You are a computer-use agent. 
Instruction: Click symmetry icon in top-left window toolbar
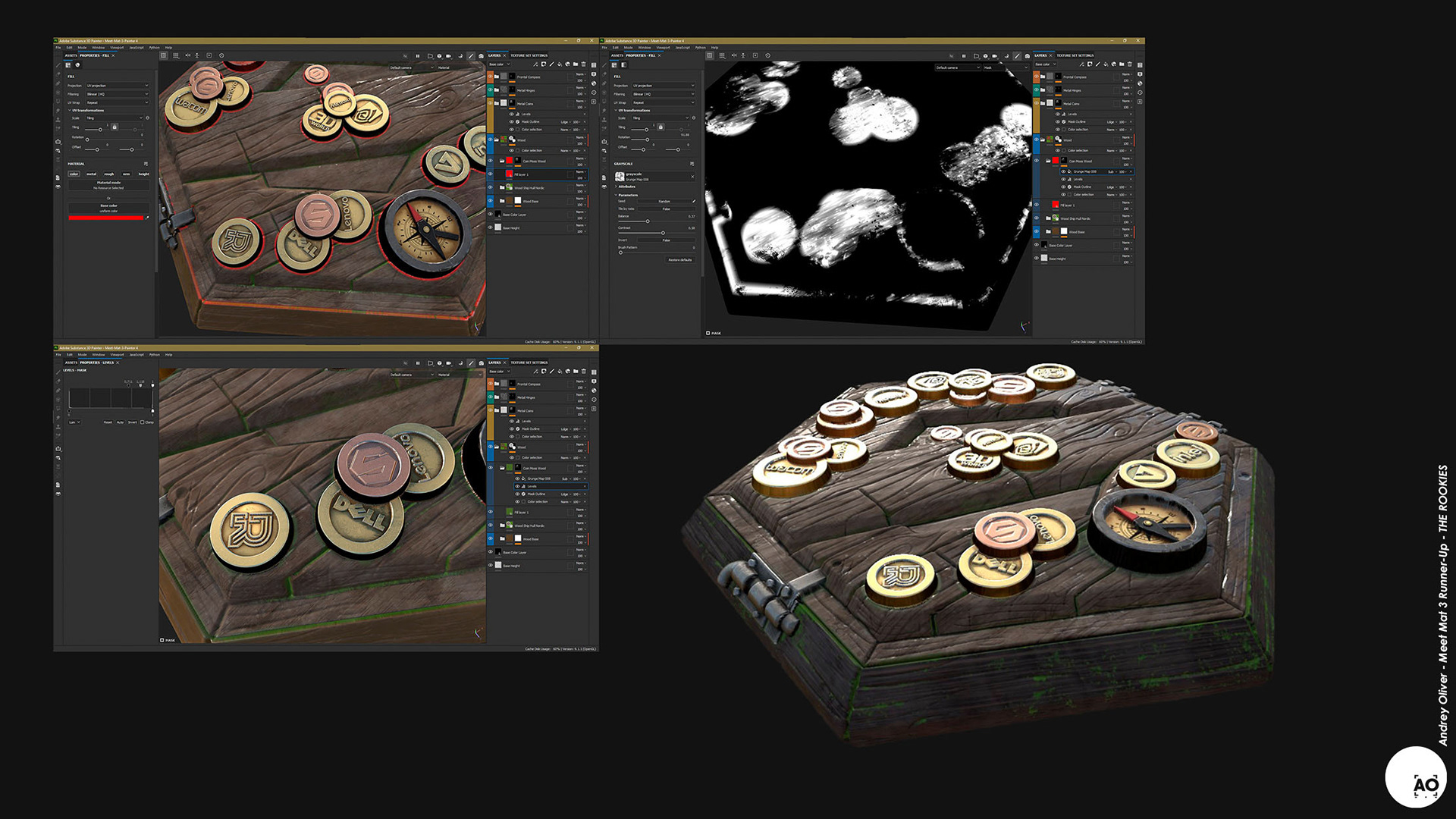[188, 55]
